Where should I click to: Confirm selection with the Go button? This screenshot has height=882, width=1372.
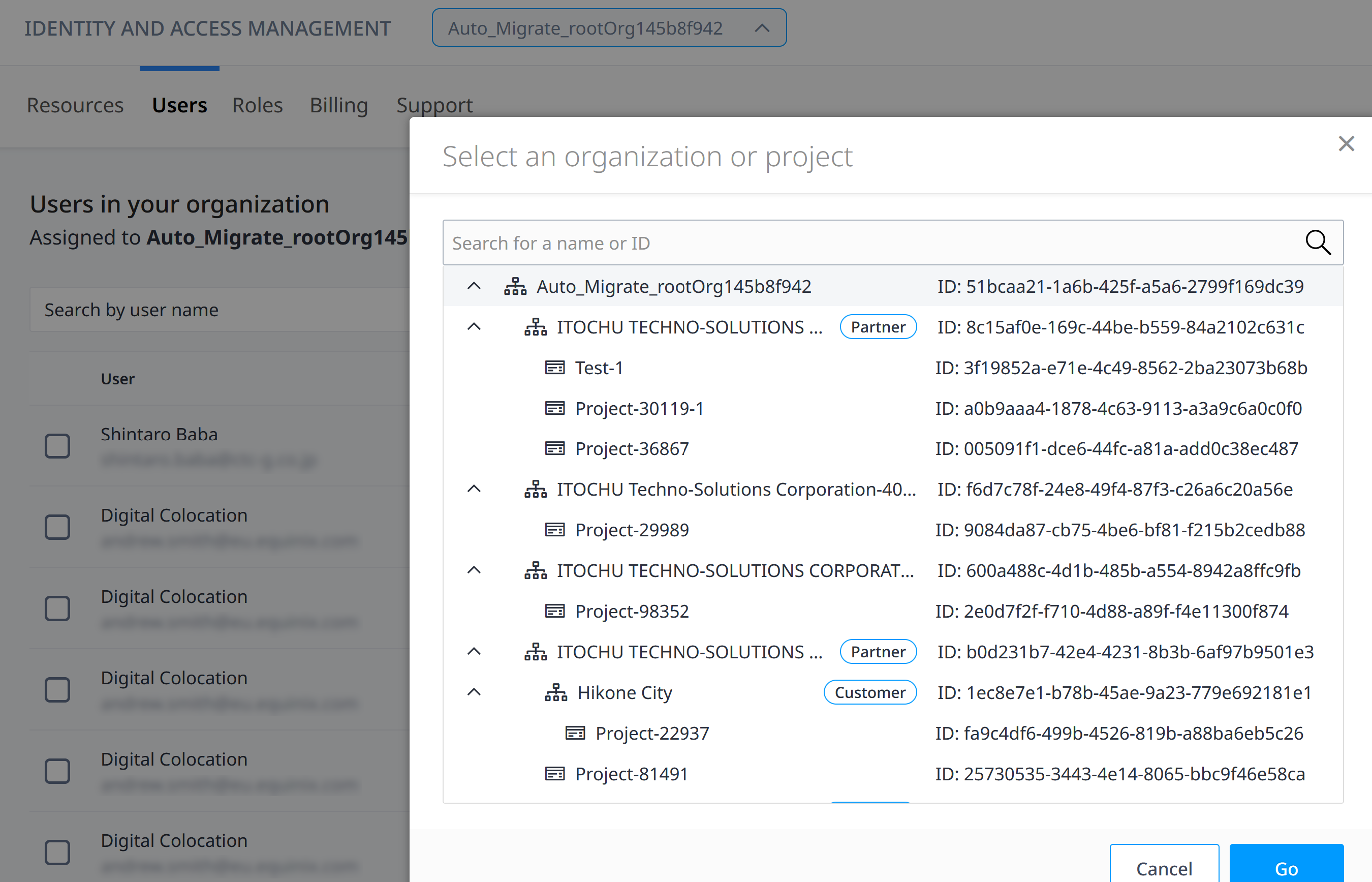click(1286, 864)
